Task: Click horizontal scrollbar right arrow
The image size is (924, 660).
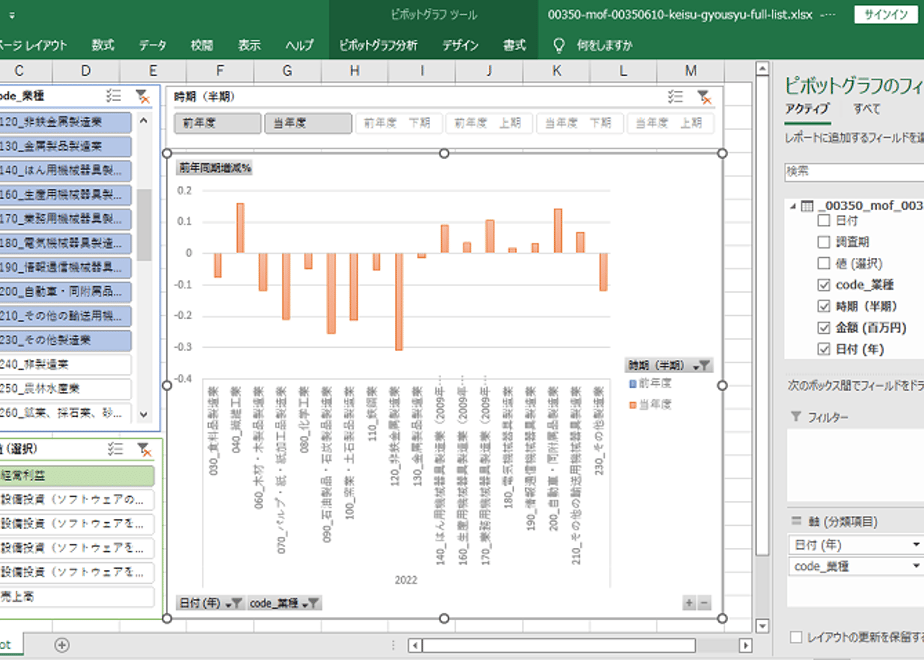Action: coord(745,645)
